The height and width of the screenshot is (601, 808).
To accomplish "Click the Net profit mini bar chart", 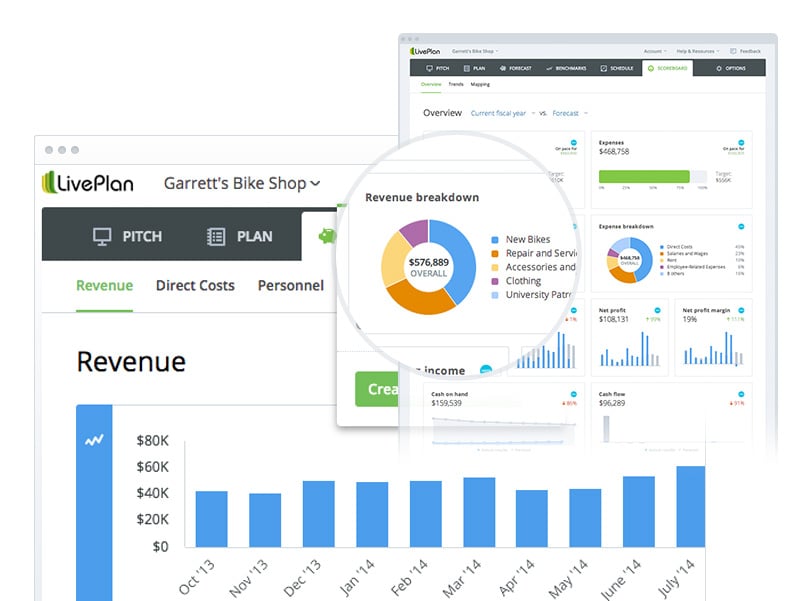I will point(630,349).
